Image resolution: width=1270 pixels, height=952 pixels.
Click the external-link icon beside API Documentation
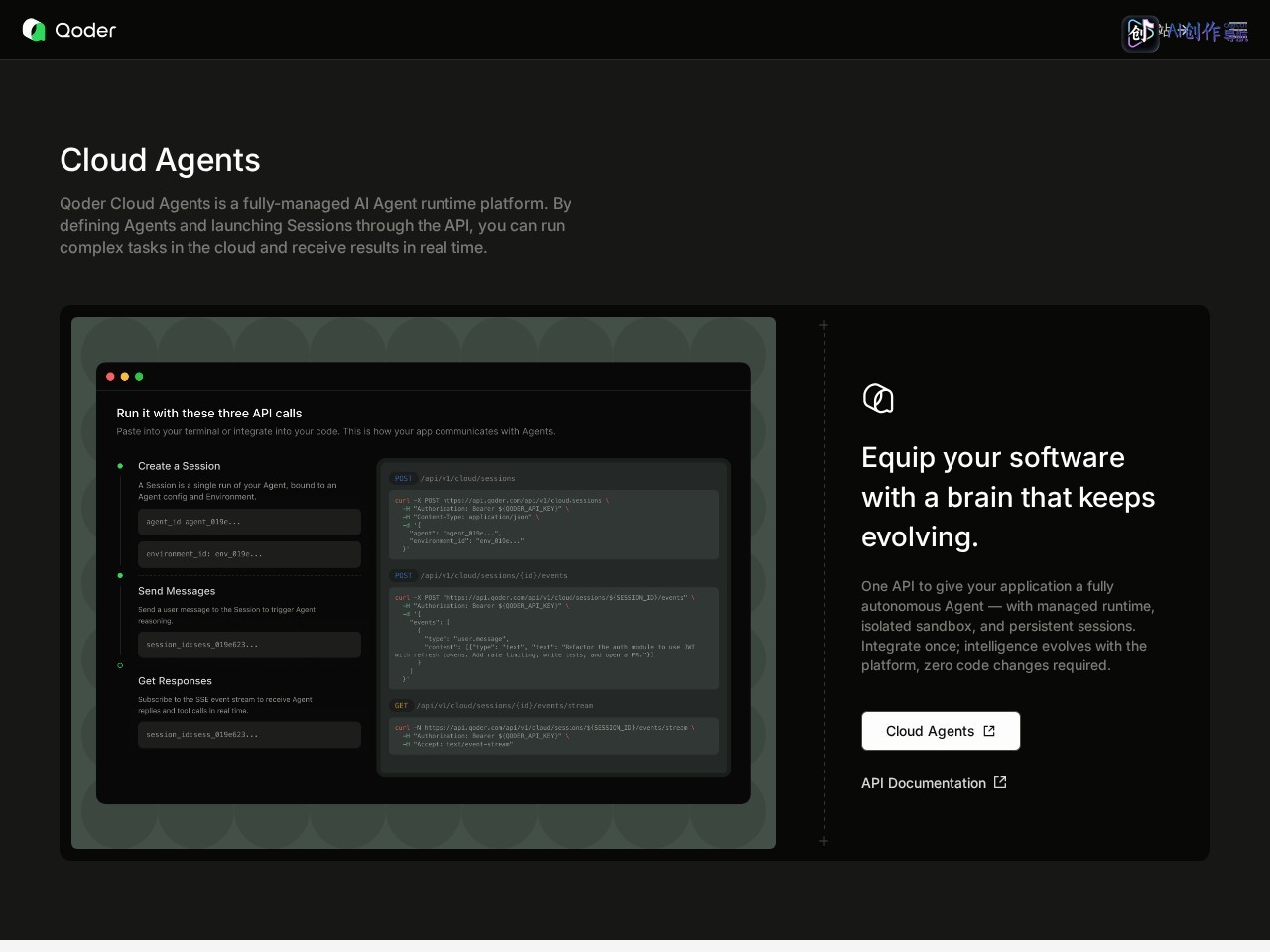click(x=1000, y=782)
